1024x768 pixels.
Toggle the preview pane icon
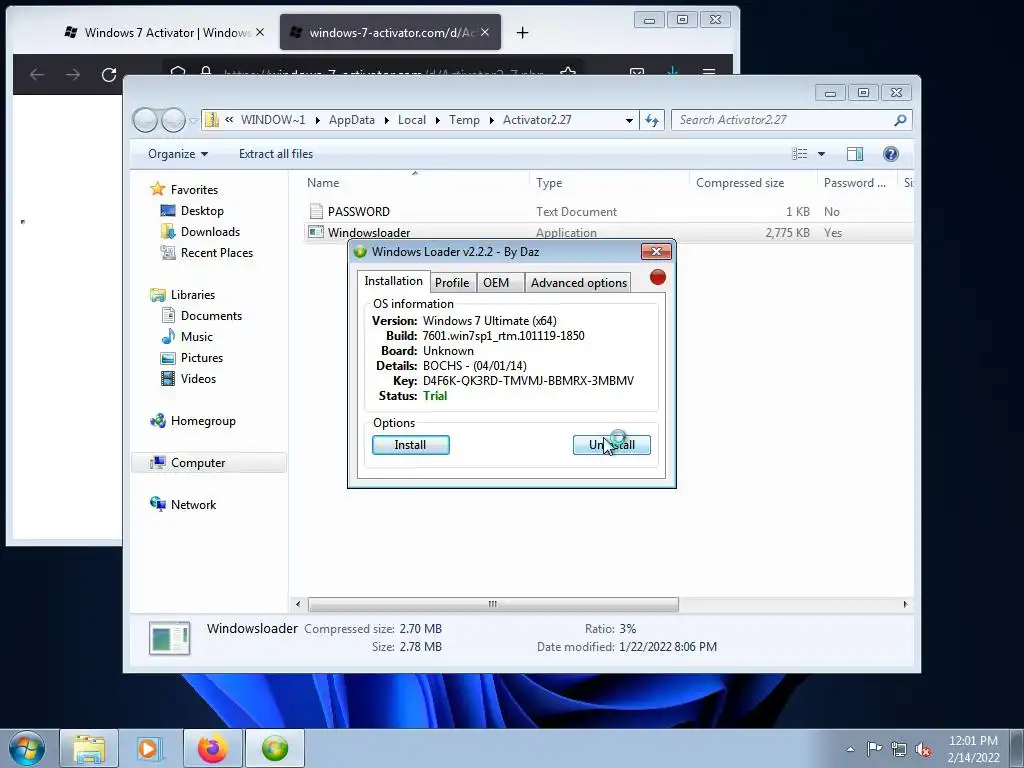coord(855,154)
